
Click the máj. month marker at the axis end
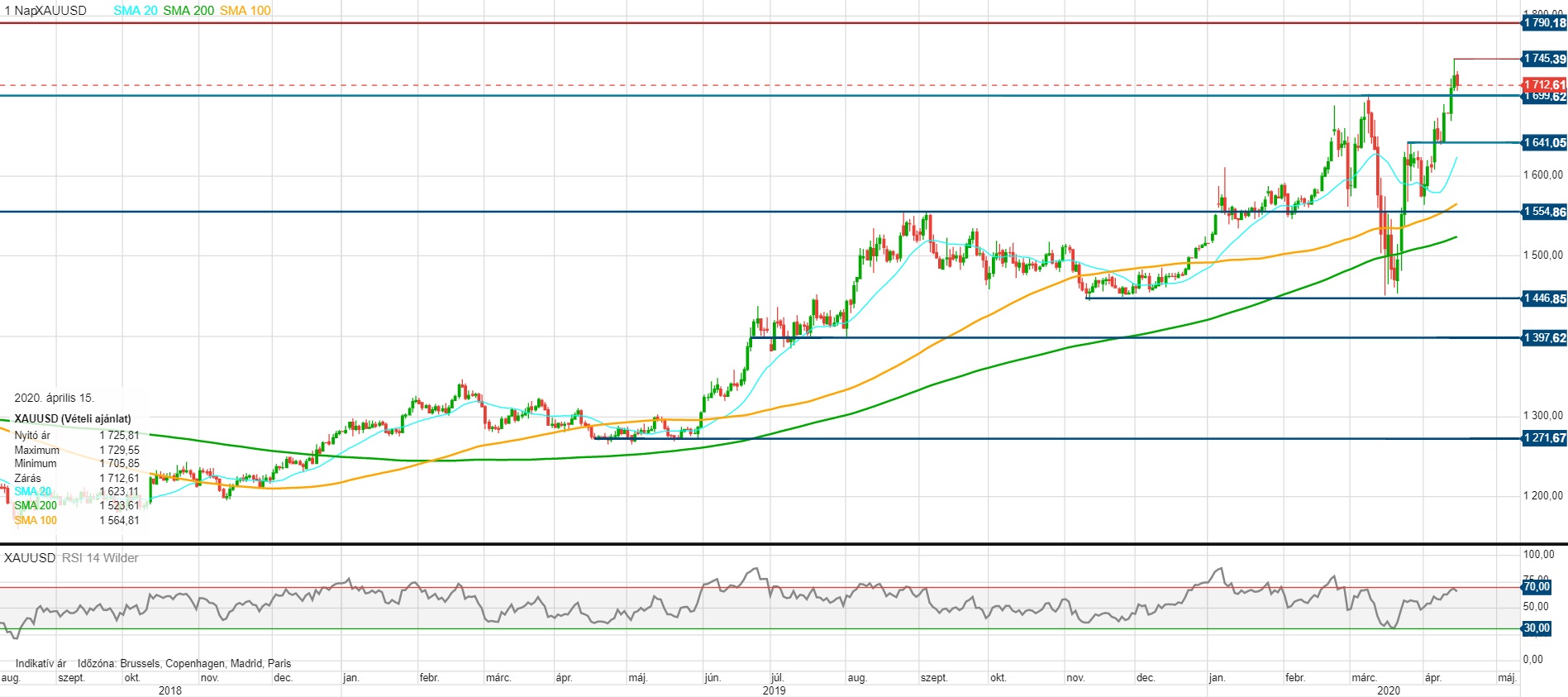point(1508,677)
